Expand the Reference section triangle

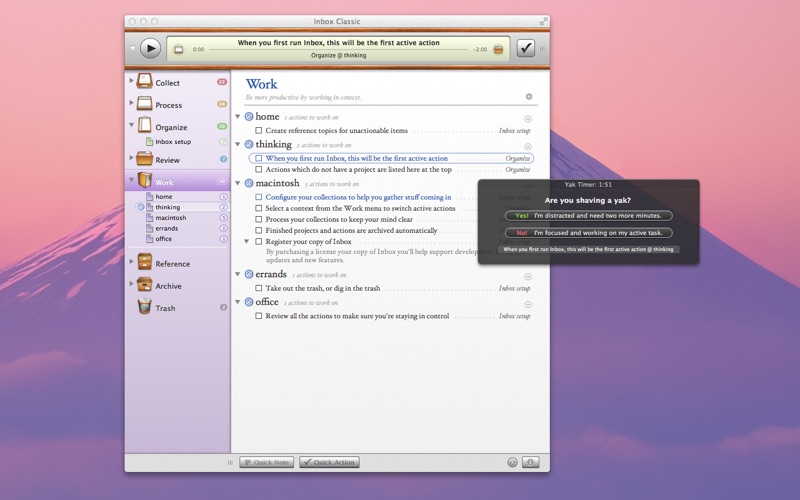[131, 261]
